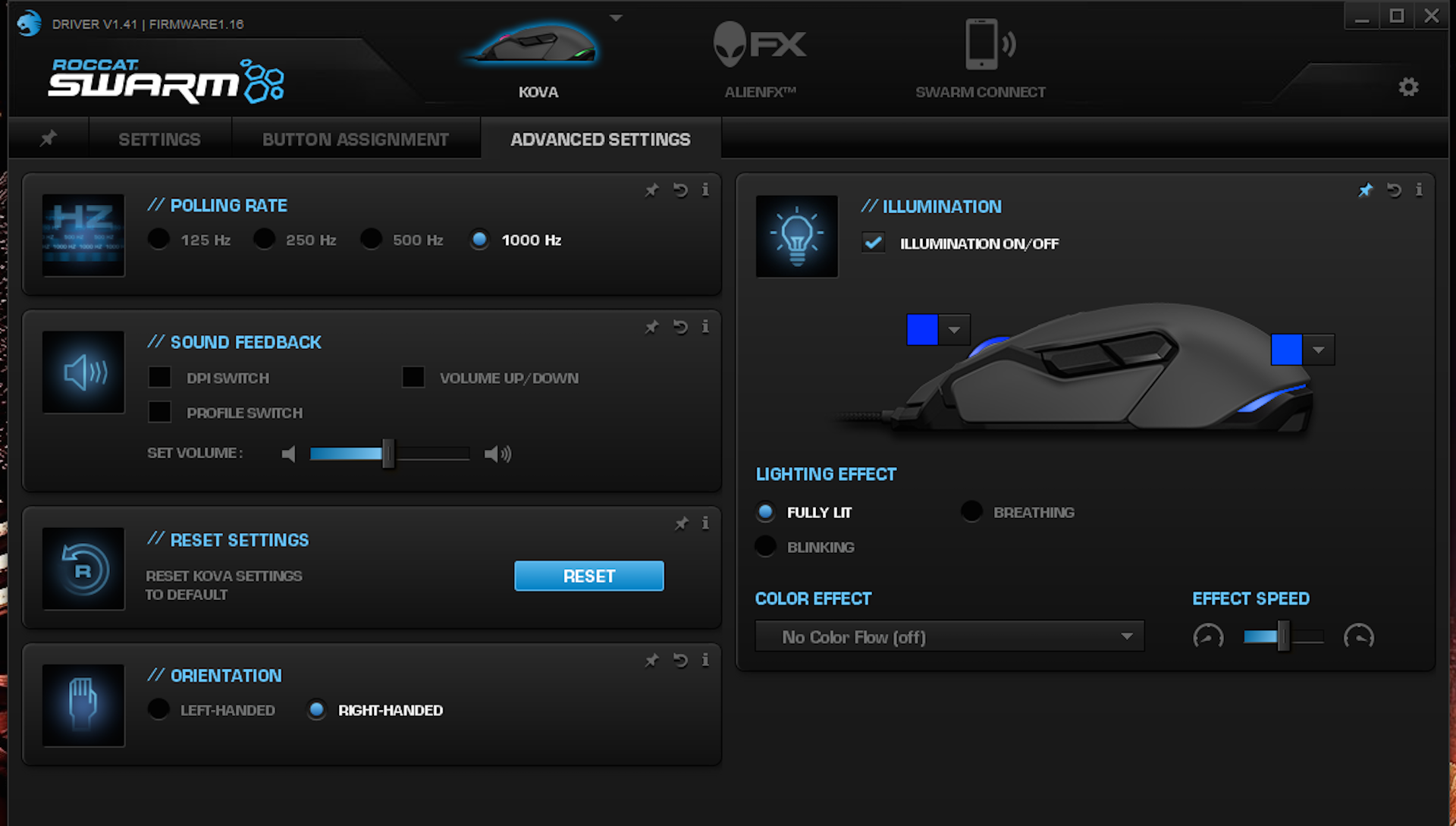This screenshot has width=1456, height=826.
Task: Toggle Illumination On/Off checkbox
Action: tap(873, 243)
